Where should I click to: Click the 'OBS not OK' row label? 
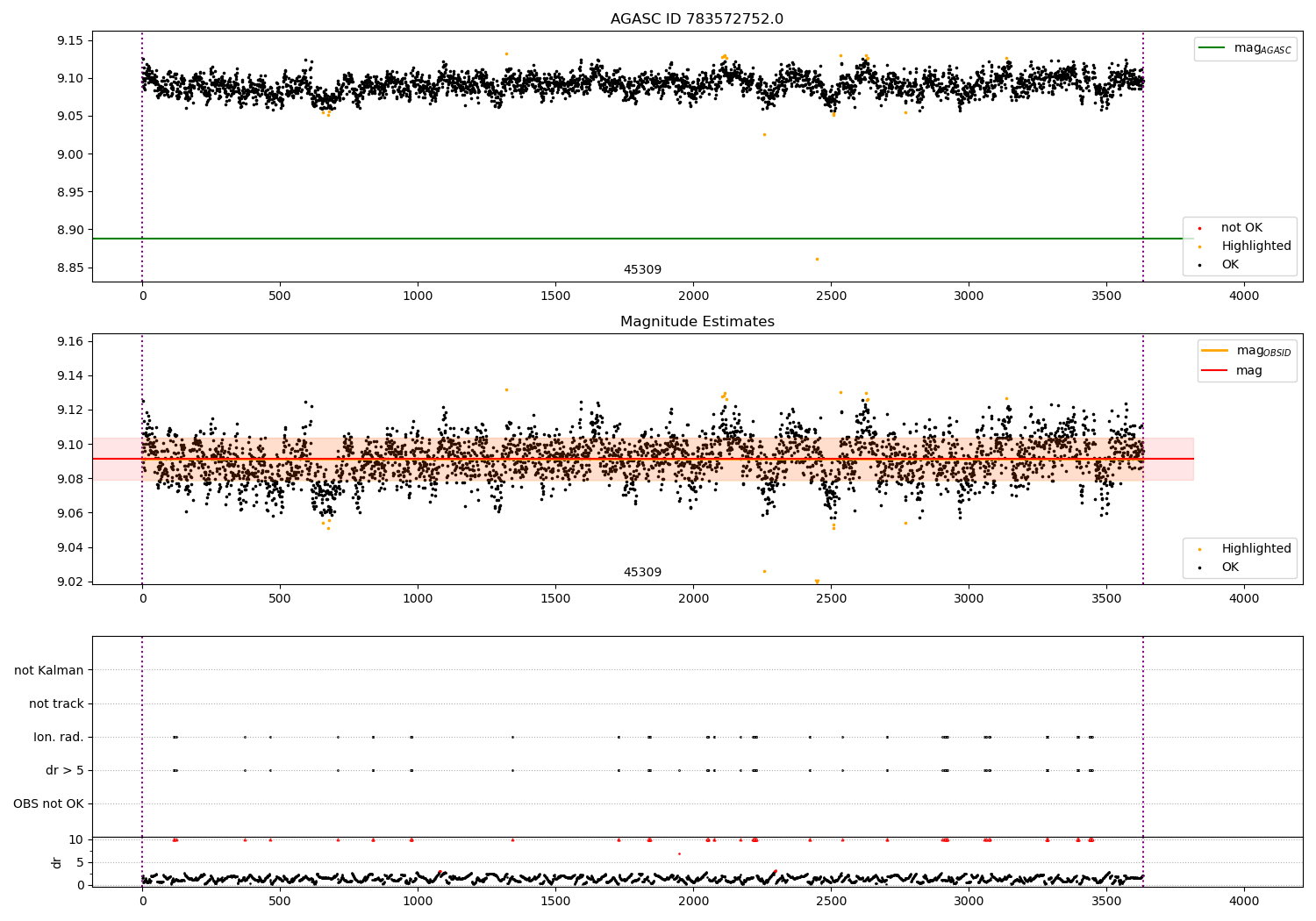[x=49, y=804]
